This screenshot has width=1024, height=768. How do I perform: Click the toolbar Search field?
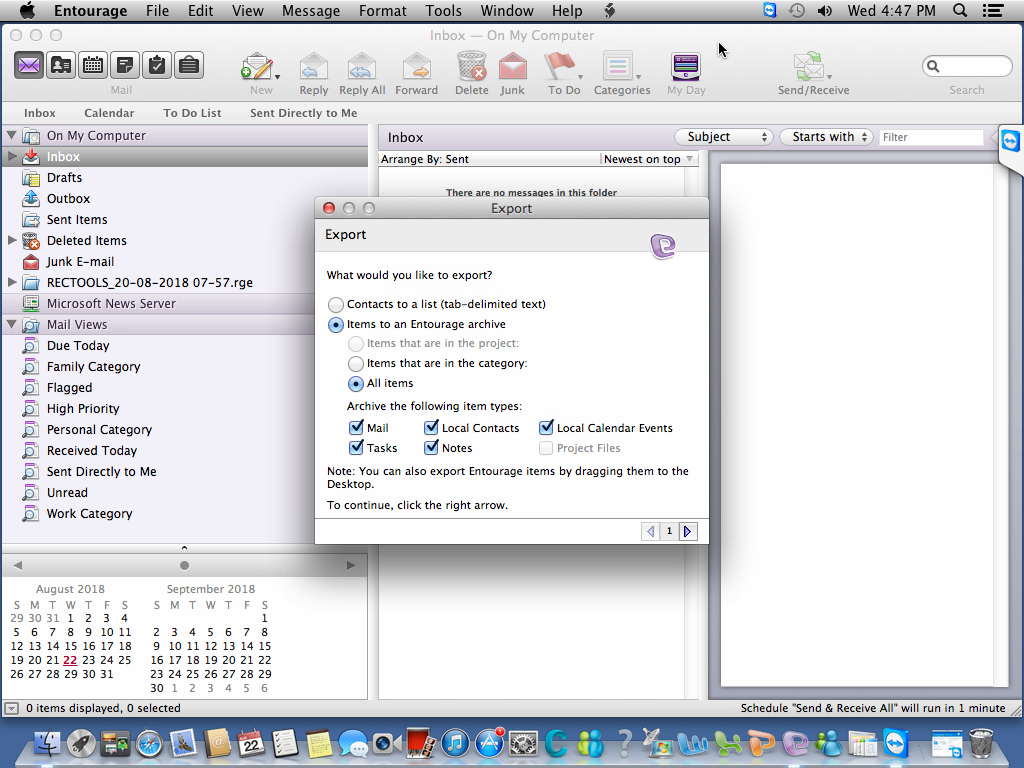967,66
